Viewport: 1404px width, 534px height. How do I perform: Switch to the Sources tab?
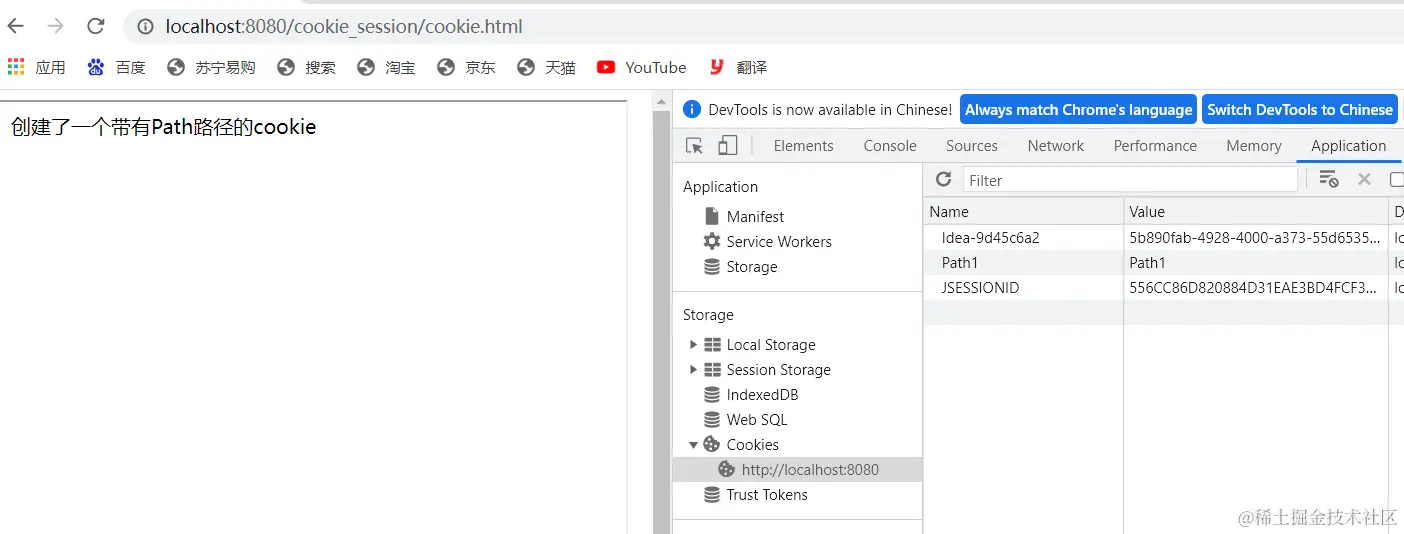(972, 146)
